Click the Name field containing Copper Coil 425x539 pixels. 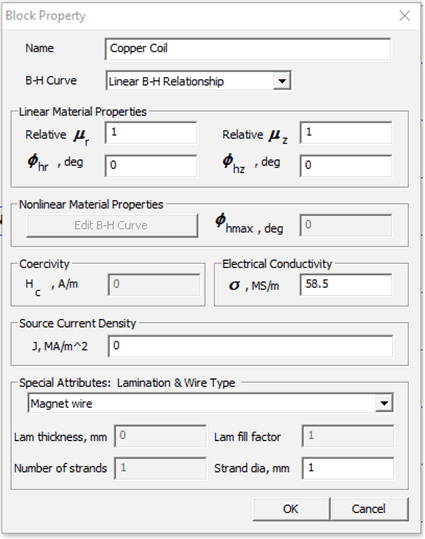pos(248,49)
